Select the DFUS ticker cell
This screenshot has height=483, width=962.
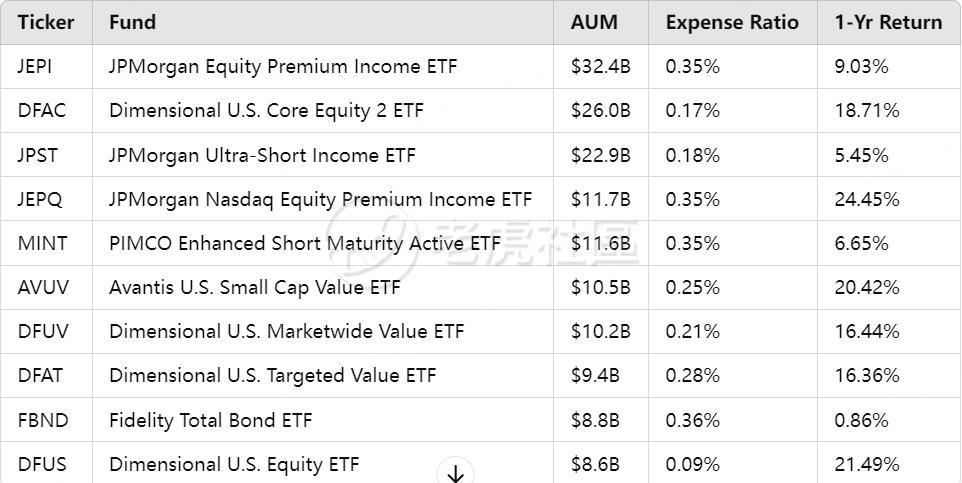point(42,464)
